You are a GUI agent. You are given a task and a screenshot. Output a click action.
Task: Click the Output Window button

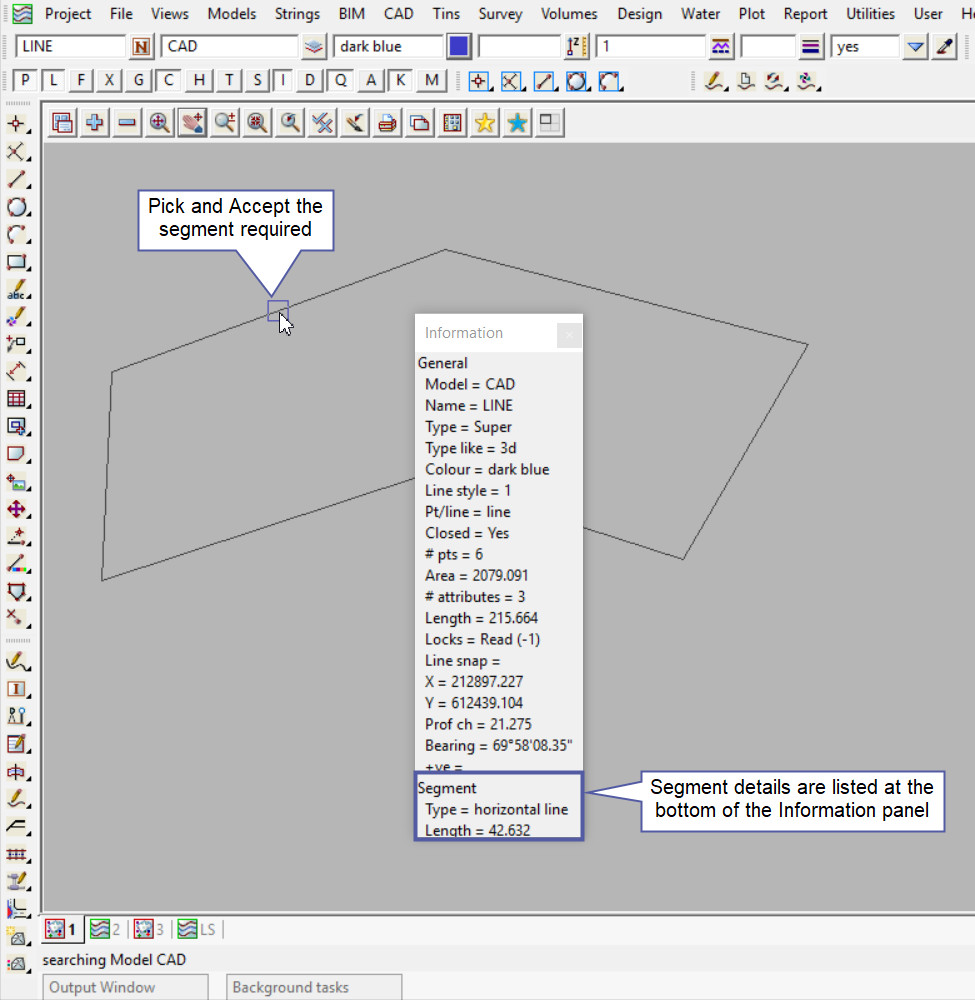click(125, 987)
